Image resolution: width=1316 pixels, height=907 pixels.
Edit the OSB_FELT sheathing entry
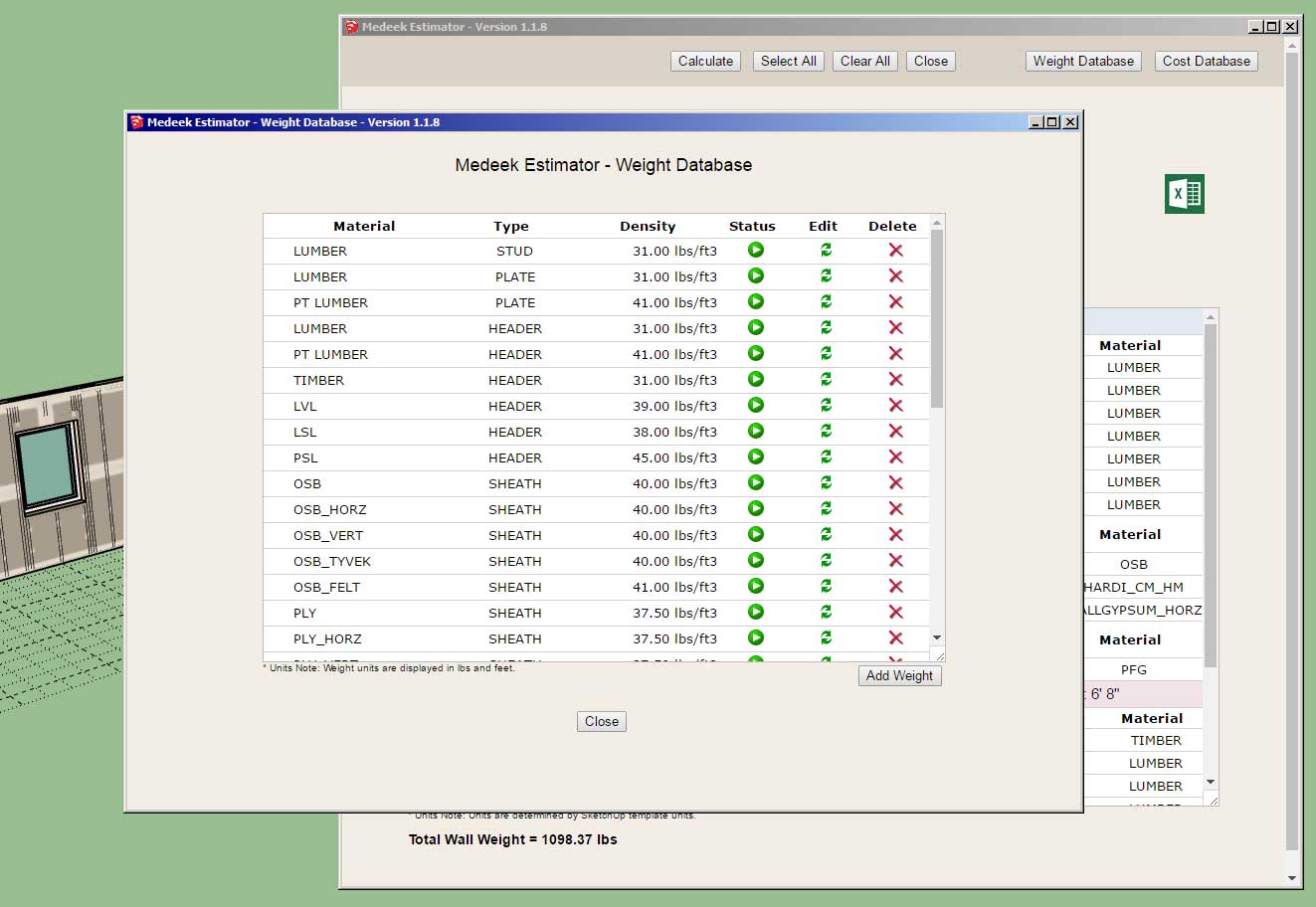[x=826, y=587]
